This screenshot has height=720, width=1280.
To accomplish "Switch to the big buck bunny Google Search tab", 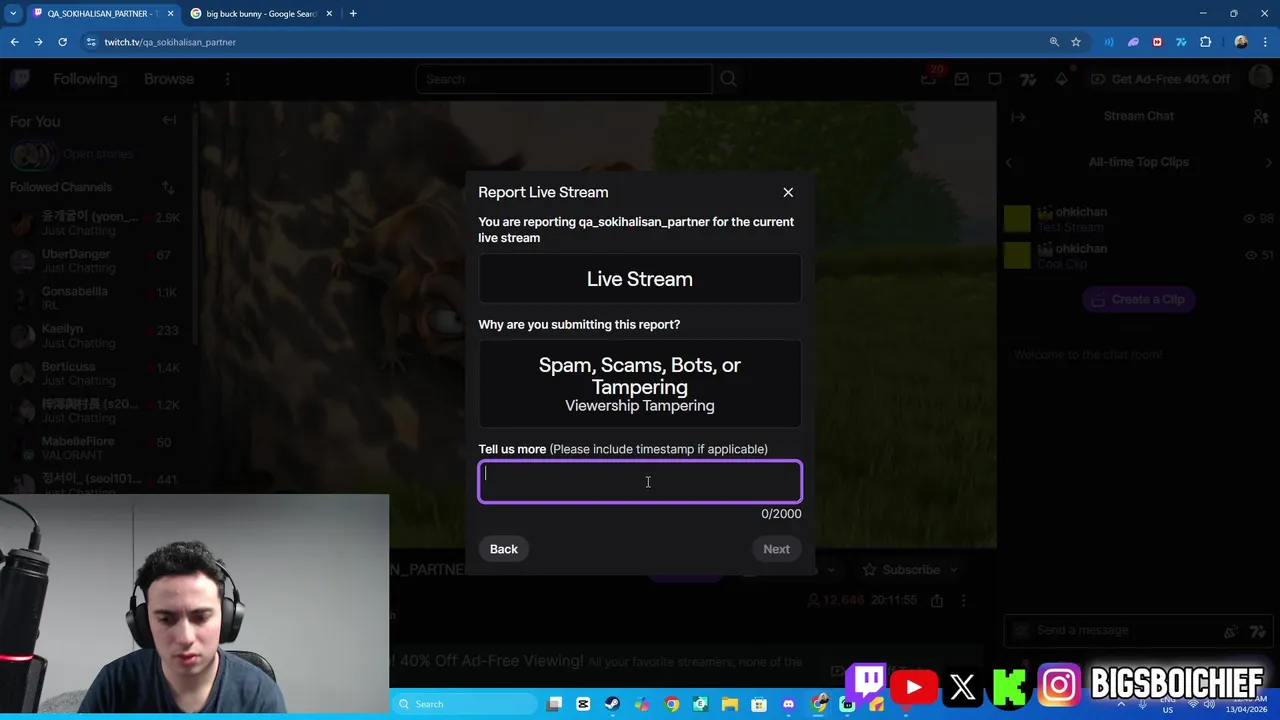I will 260,14.
